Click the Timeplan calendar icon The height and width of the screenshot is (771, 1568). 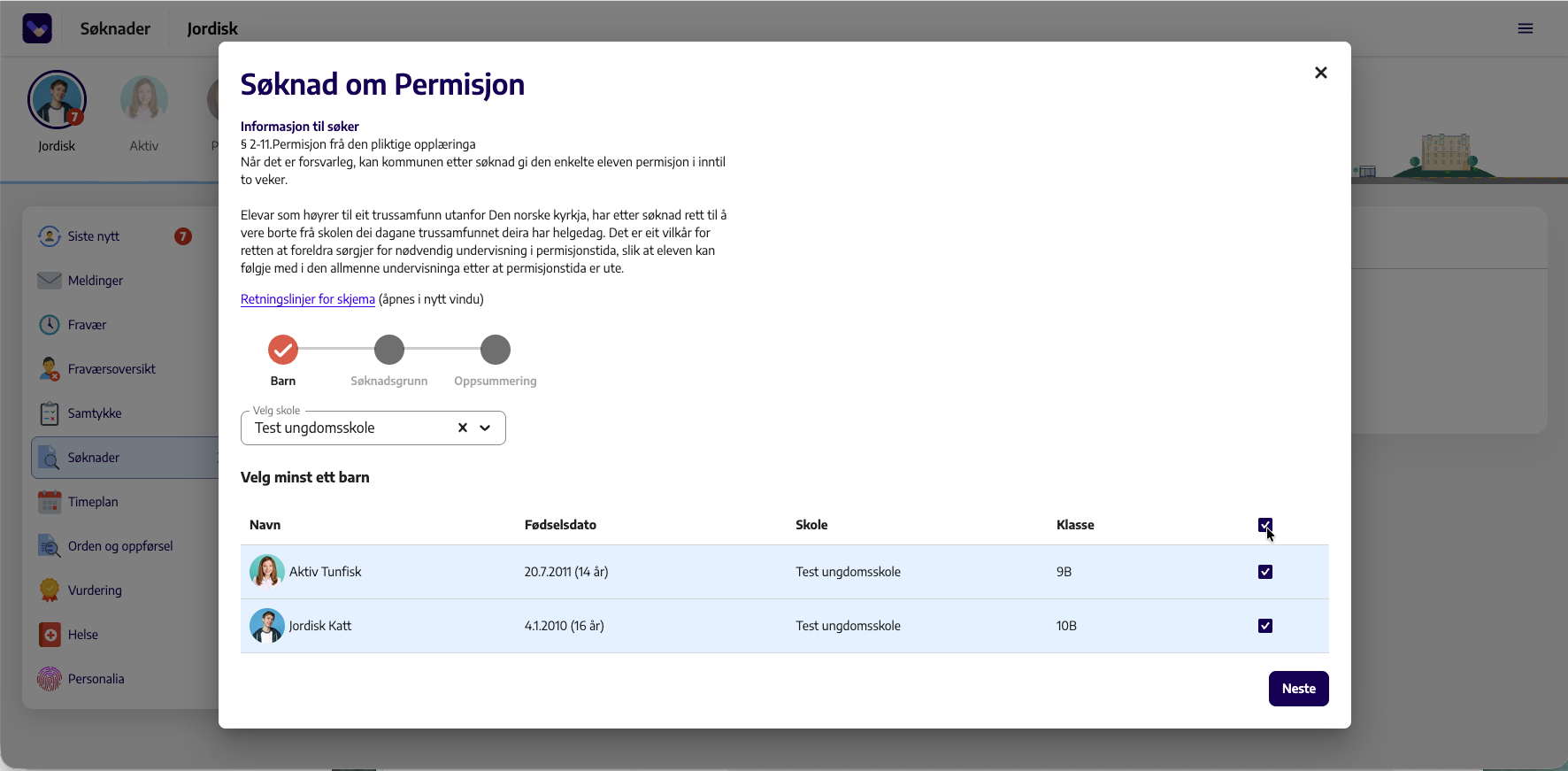(50, 502)
